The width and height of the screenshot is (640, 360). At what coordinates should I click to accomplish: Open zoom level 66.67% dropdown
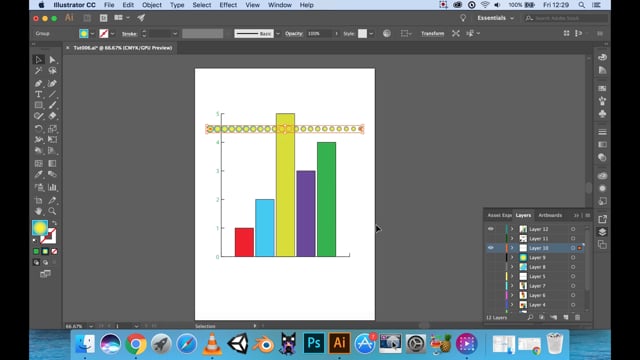pos(91,326)
